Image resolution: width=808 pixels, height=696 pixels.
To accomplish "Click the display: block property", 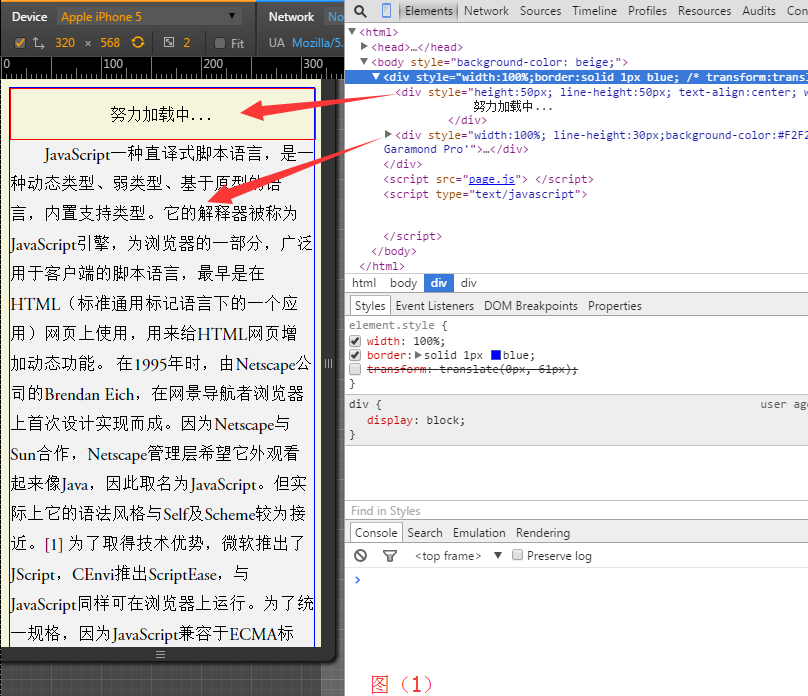I will [415, 420].
